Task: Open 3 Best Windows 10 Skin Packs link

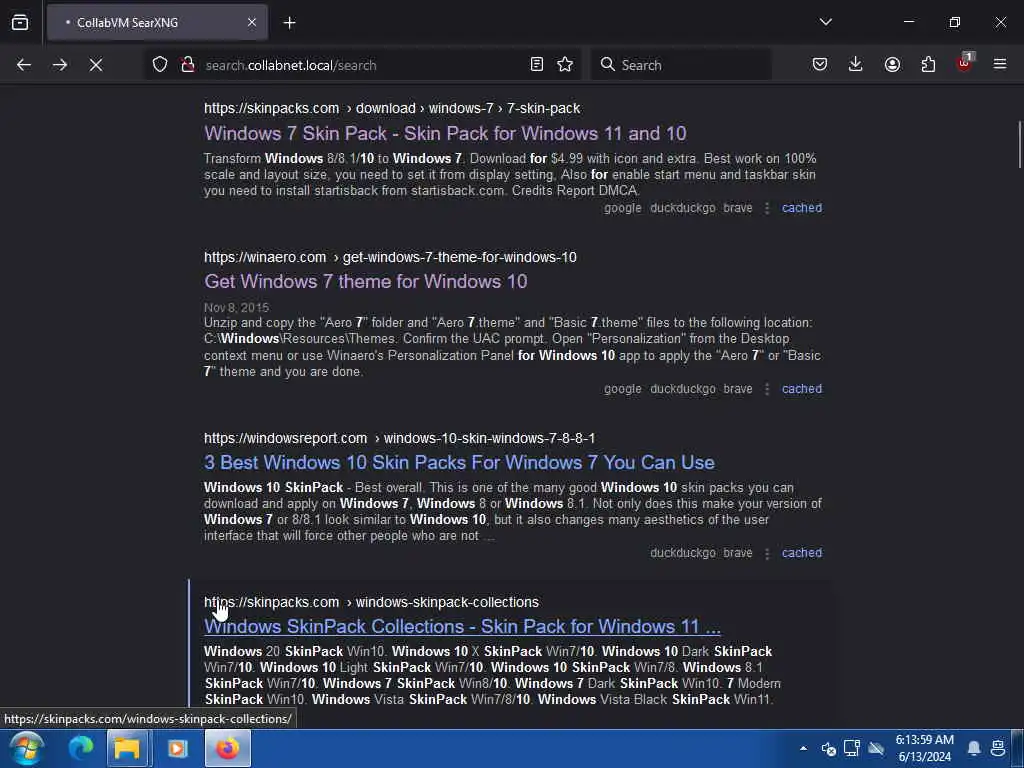Action: tap(459, 462)
